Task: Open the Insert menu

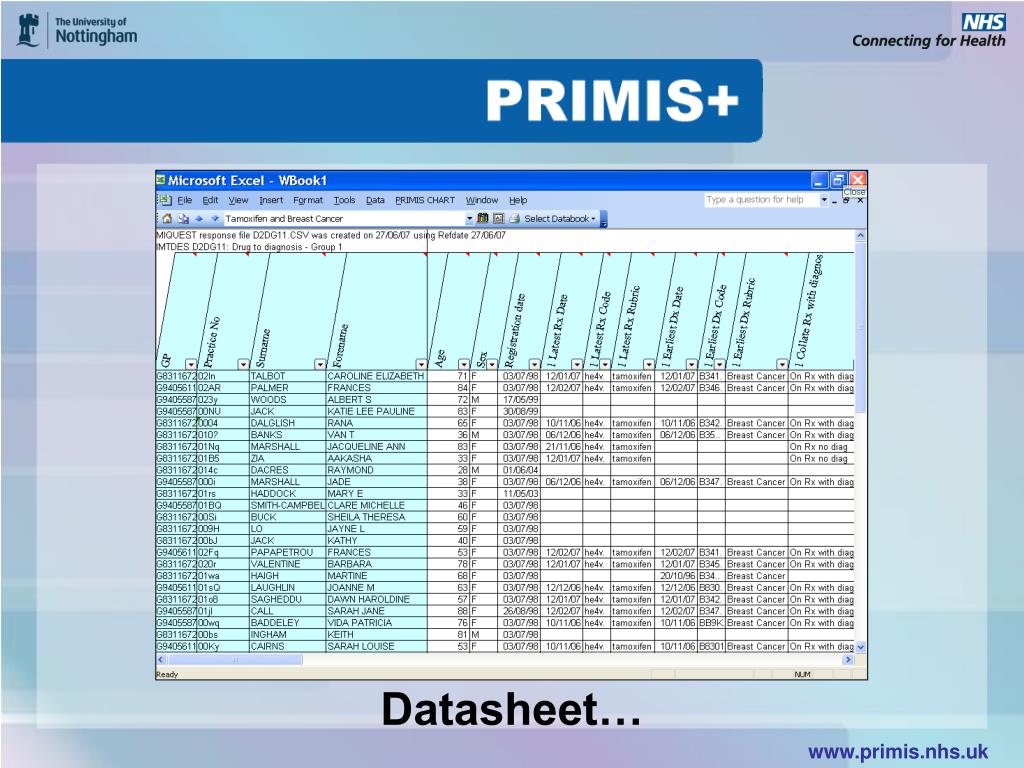Action: [x=271, y=200]
